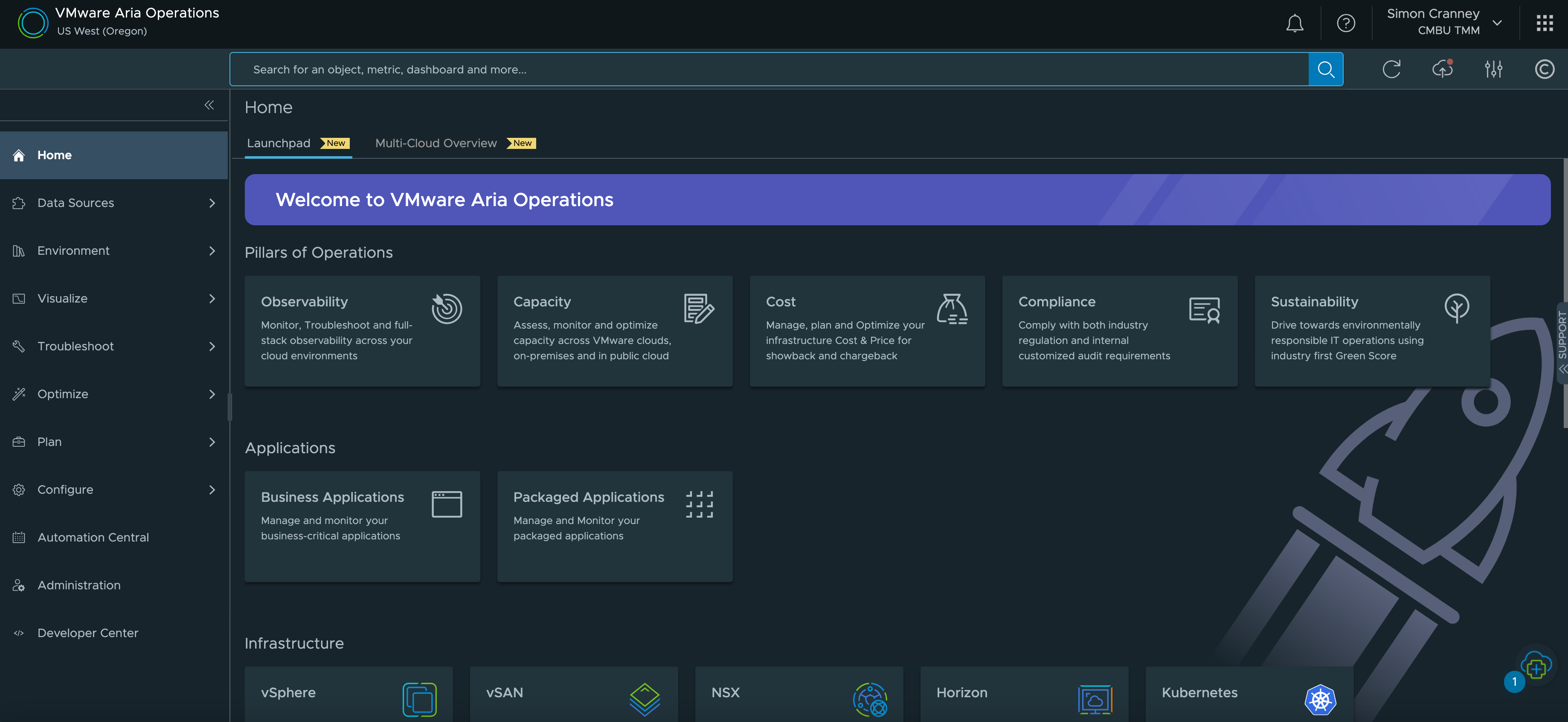1568x722 pixels.
Task: Open the floating cloud plus widget
Action: [1536, 665]
